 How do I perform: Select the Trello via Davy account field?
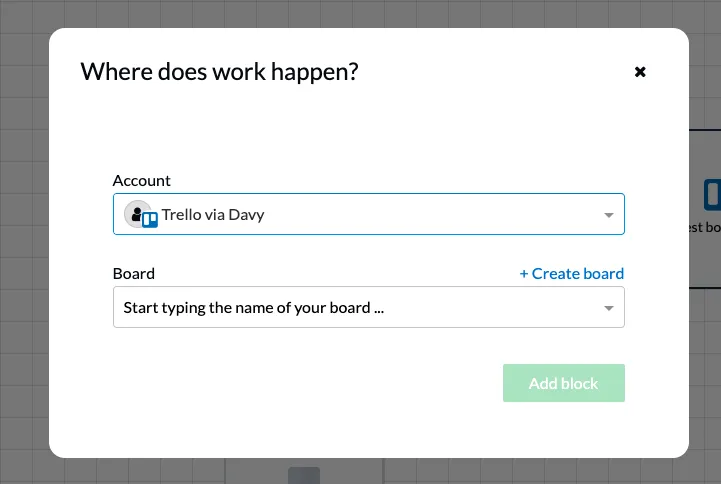pos(368,214)
